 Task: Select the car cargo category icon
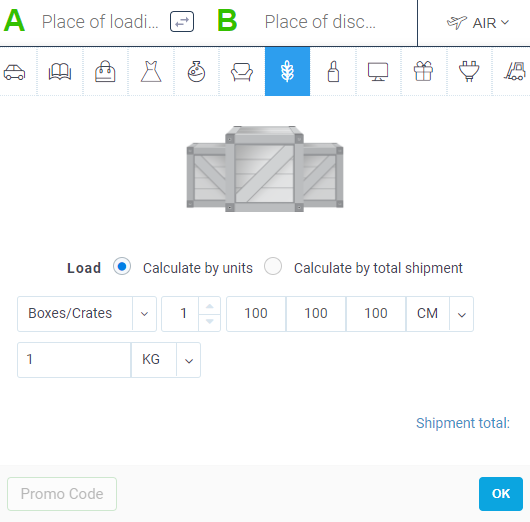coord(14,72)
